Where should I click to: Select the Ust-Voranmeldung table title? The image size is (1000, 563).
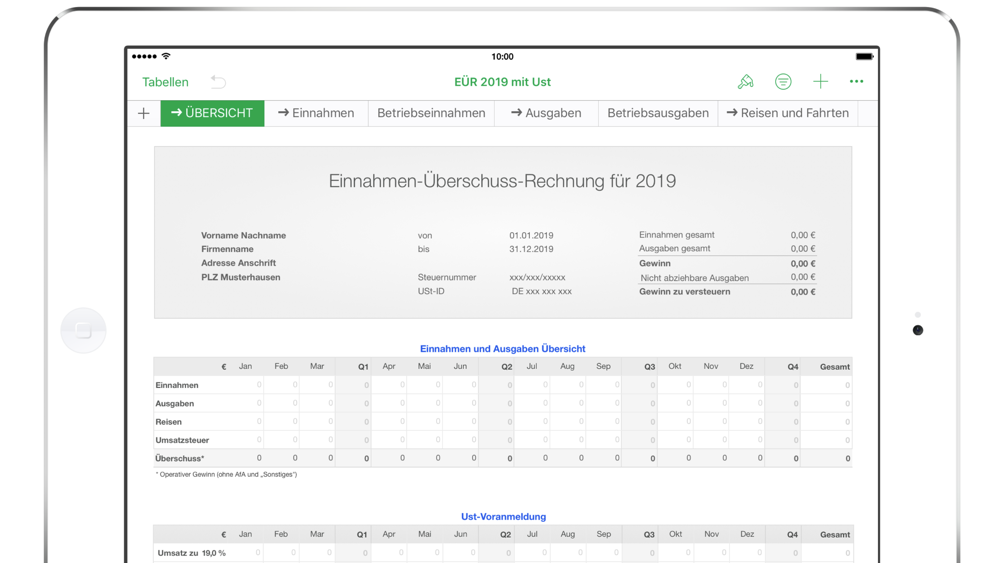[x=503, y=516]
